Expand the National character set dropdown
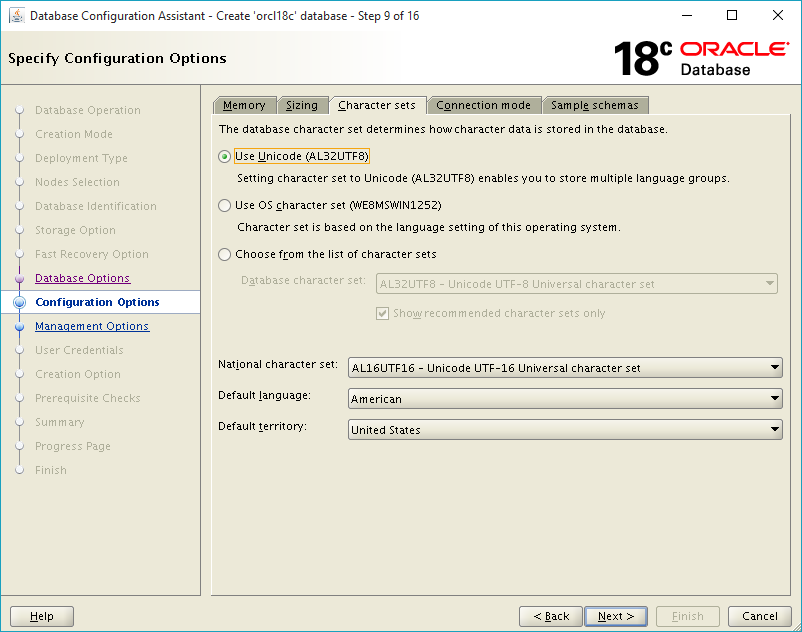 click(565, 368)
